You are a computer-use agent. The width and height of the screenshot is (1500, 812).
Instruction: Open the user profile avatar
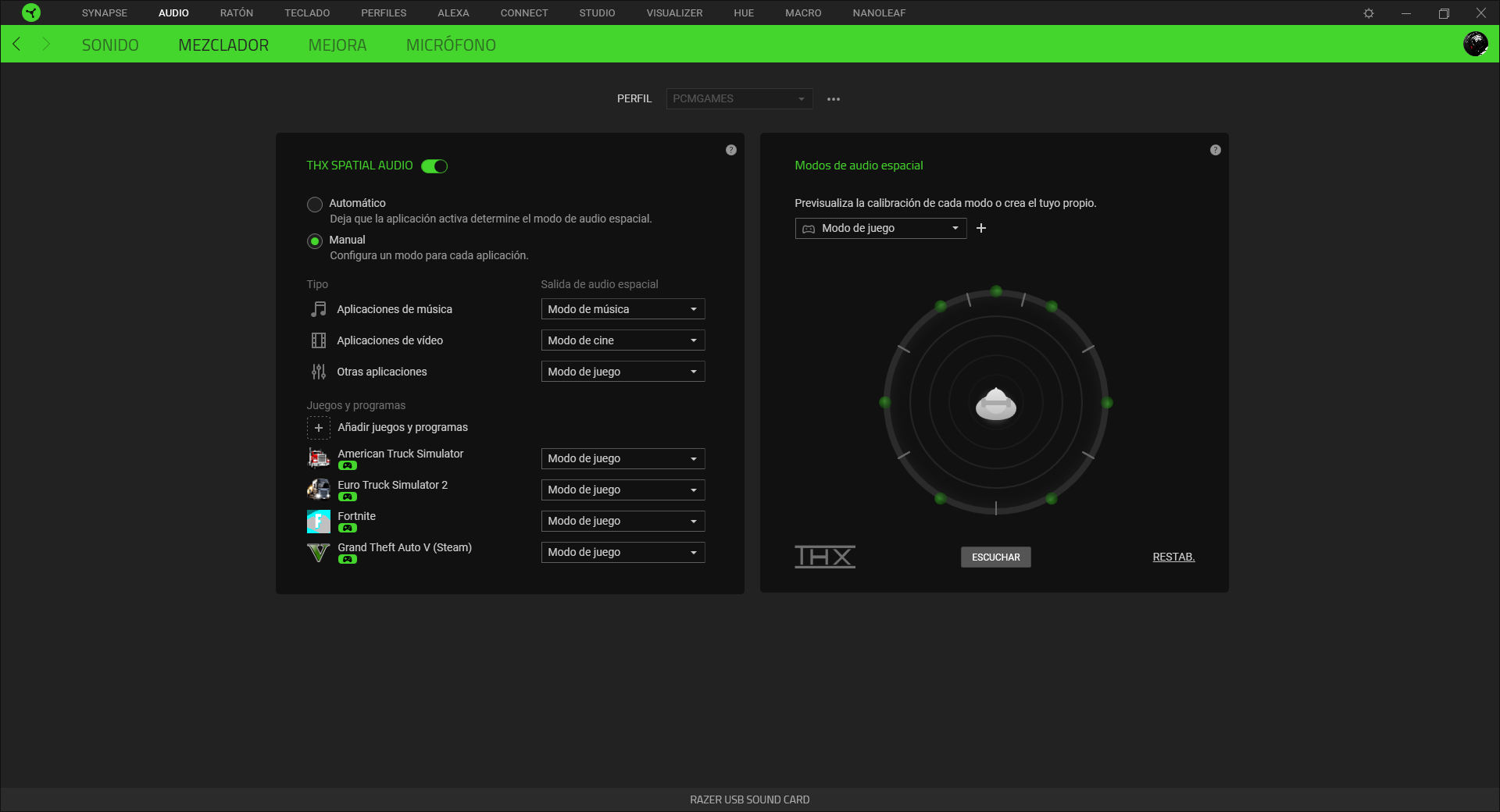click(1475, 44)
